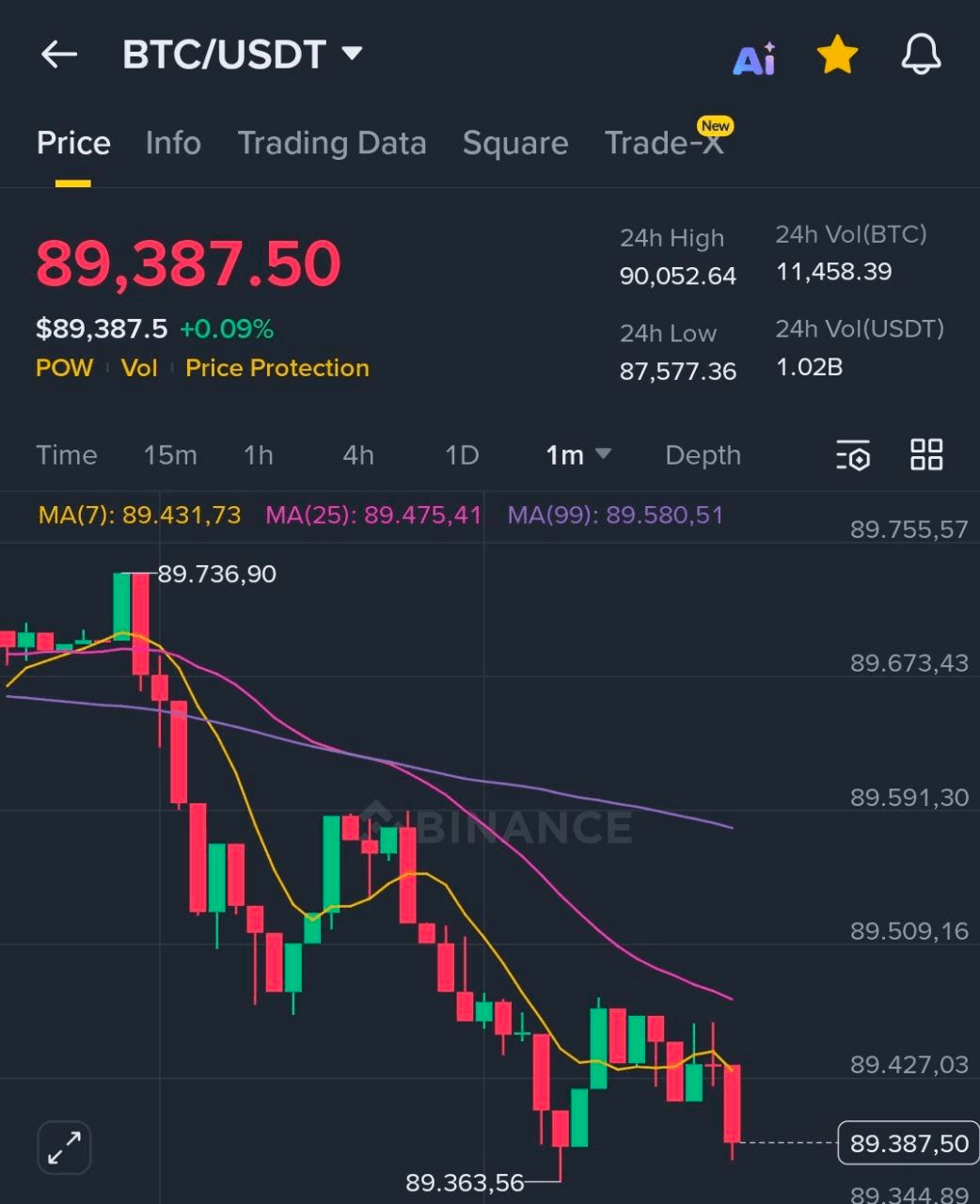980x1204 pixels.
Task: Open the AI assistant icon
Action: pyautogui.click(x=754, y=58)
